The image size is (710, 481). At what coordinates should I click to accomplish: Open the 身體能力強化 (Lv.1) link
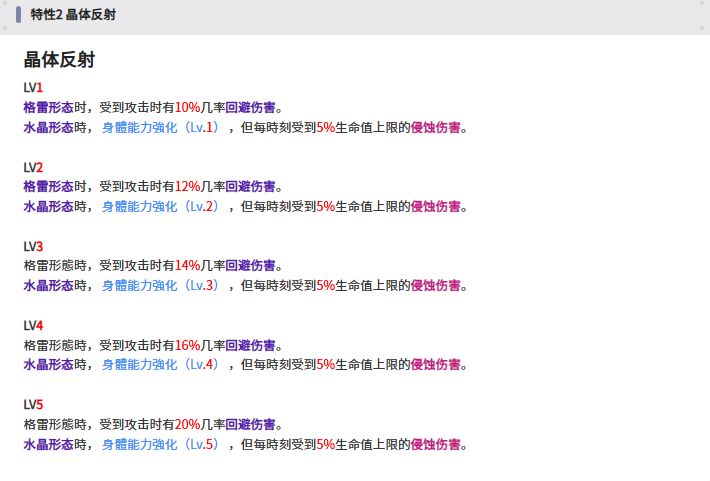click(x=161, y=127)
